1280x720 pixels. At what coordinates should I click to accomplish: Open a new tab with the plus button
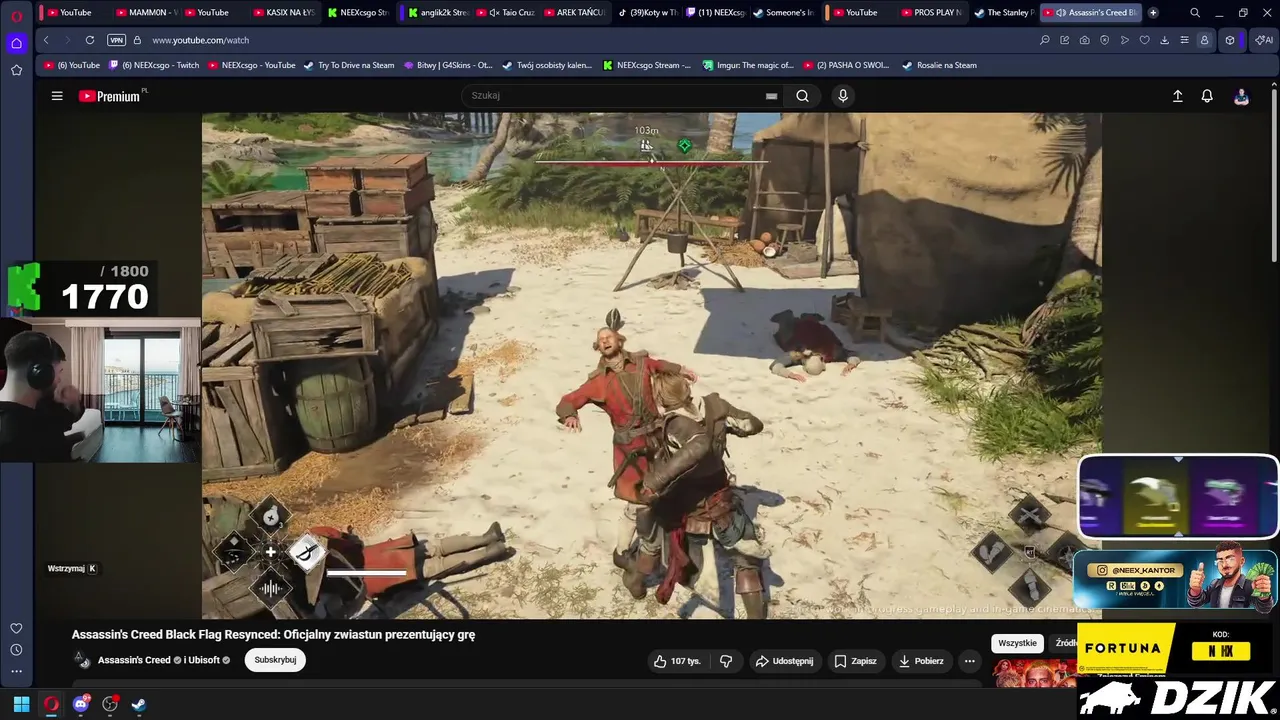coord(1153,13)
